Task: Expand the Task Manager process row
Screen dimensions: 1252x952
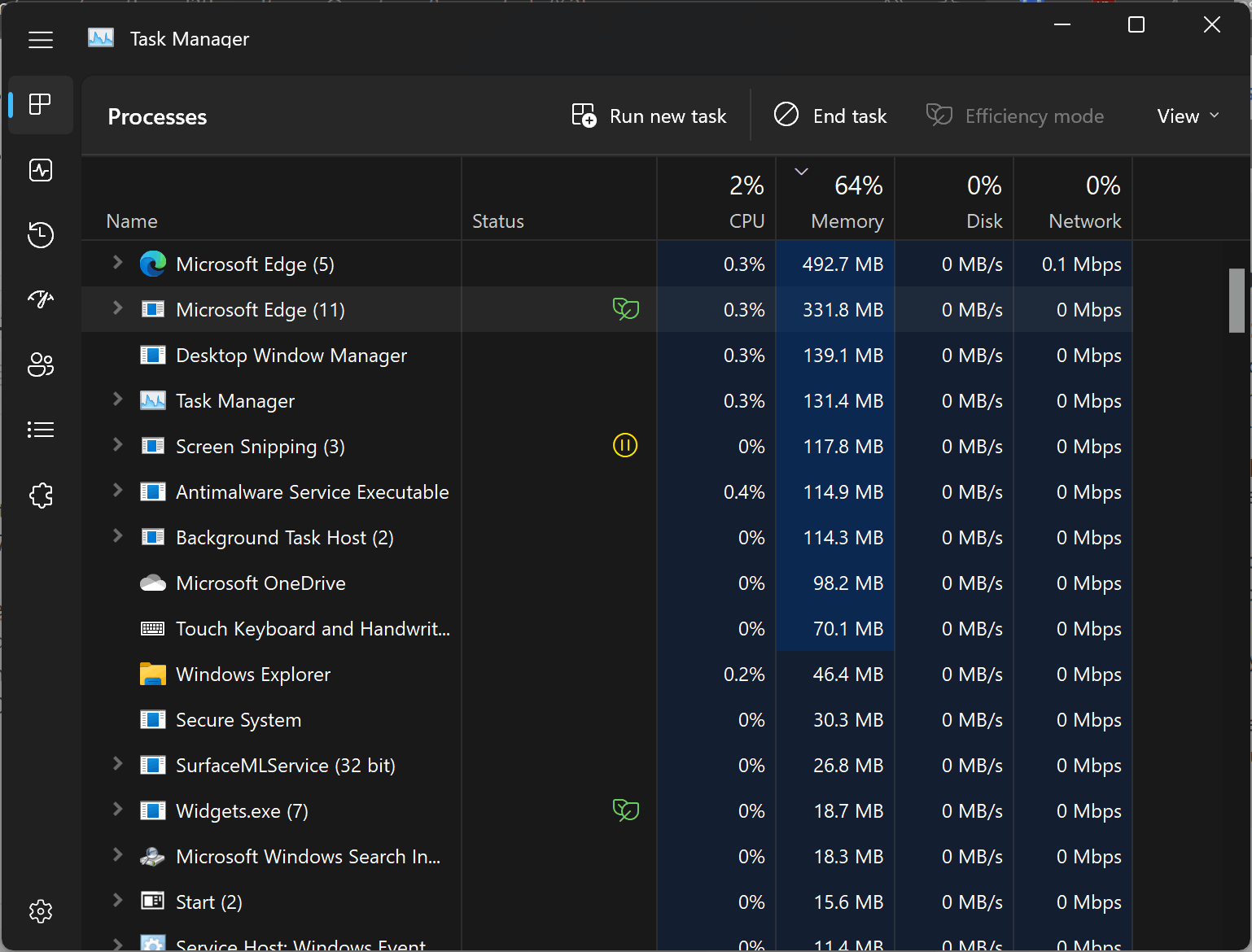Action: coord(117,399)
